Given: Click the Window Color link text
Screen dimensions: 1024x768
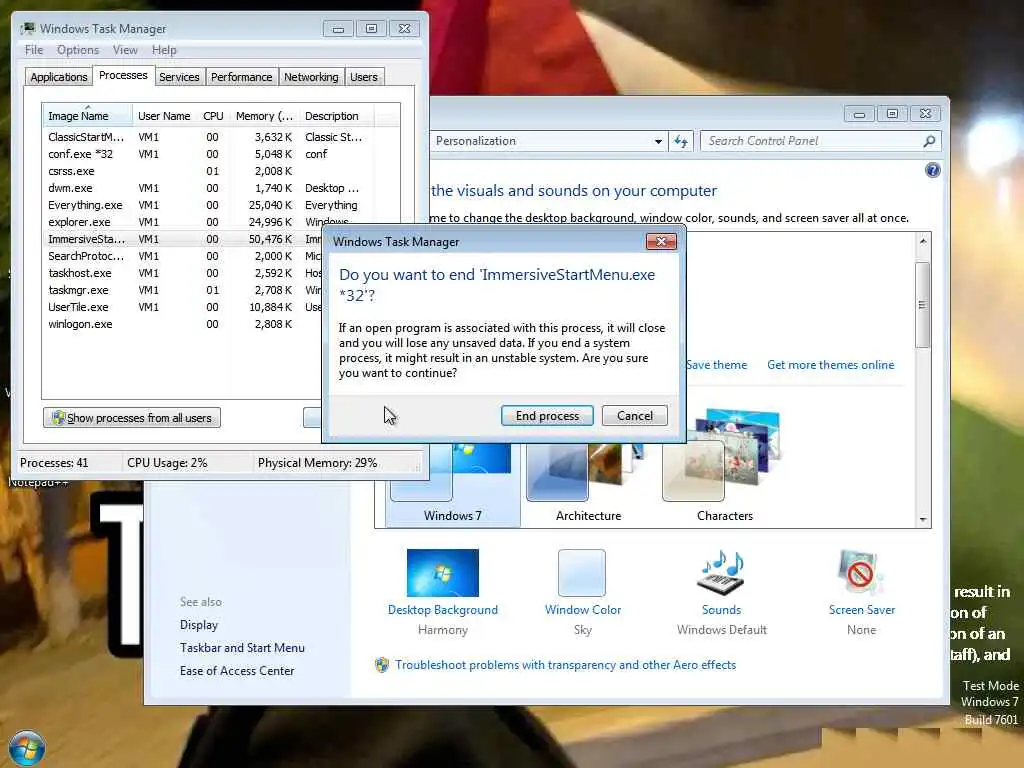Looking at the screenshot, I should [x=583, y=610].
